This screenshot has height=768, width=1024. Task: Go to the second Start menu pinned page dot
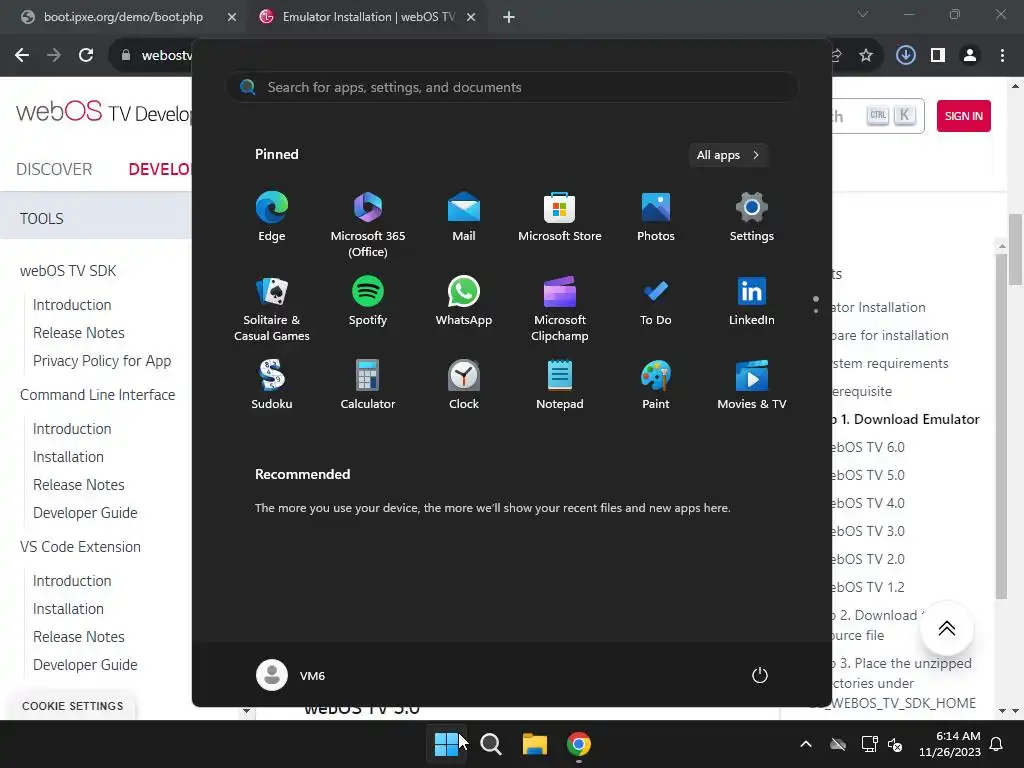[816, 311]
